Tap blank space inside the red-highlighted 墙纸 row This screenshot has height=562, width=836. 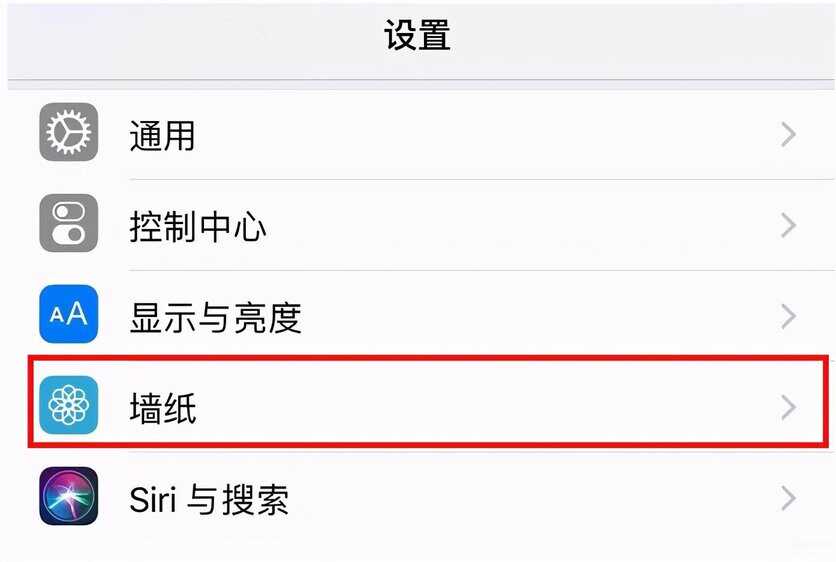click(480, 408)
